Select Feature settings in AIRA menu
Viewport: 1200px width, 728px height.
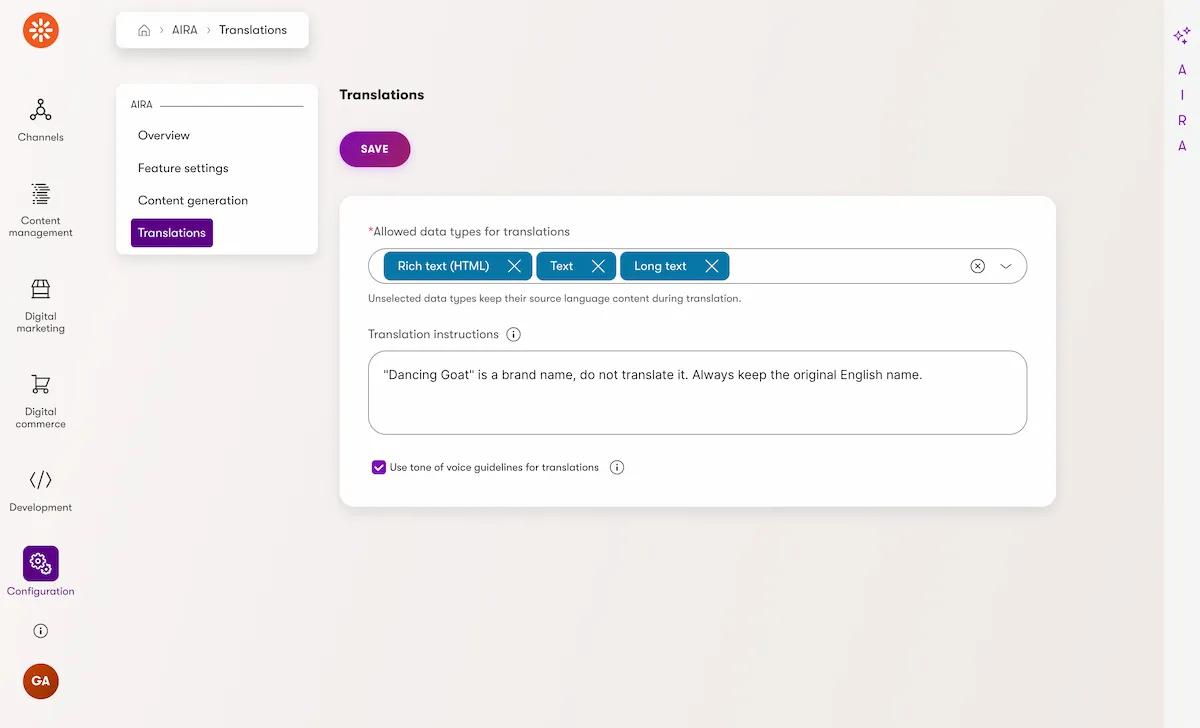tap(183, 168)
